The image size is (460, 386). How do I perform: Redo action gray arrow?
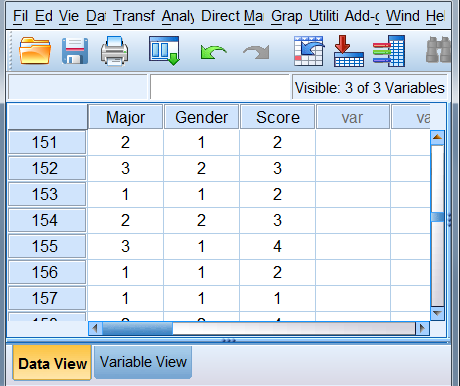pos(256,52)
